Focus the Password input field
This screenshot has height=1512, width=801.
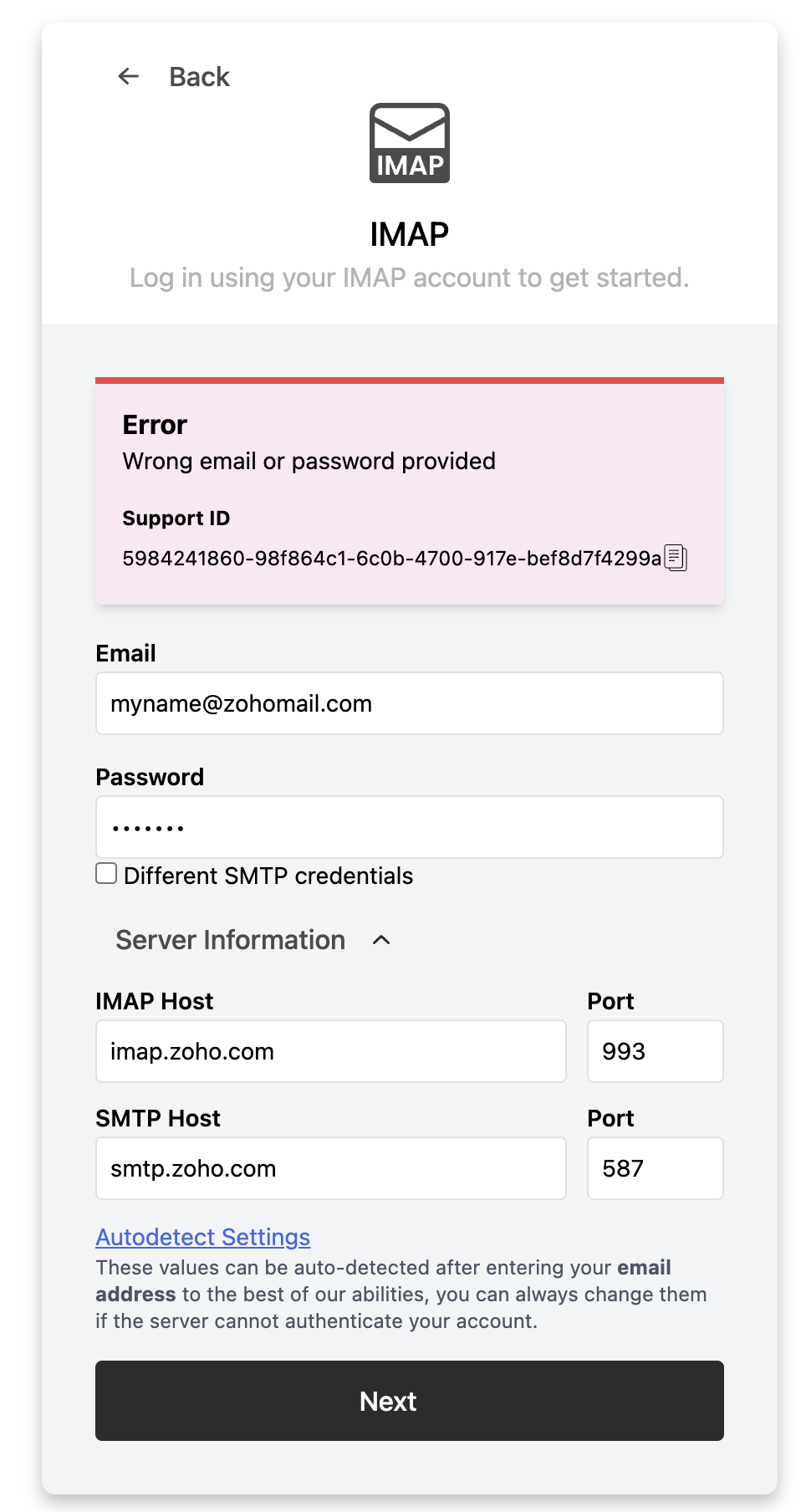410,827
